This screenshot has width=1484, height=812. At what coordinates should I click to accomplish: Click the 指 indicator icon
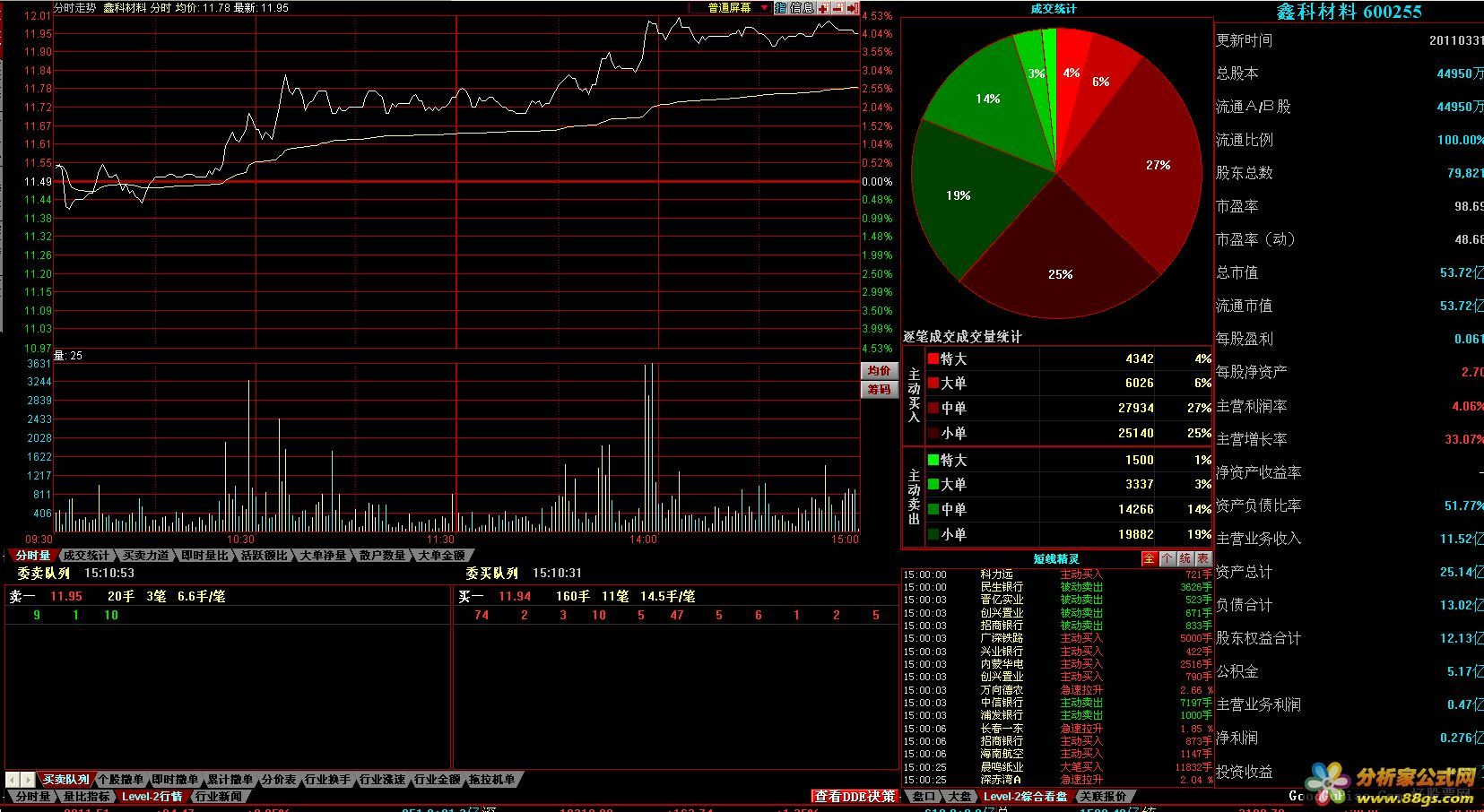pyautogui.click(x=780, y=8)
